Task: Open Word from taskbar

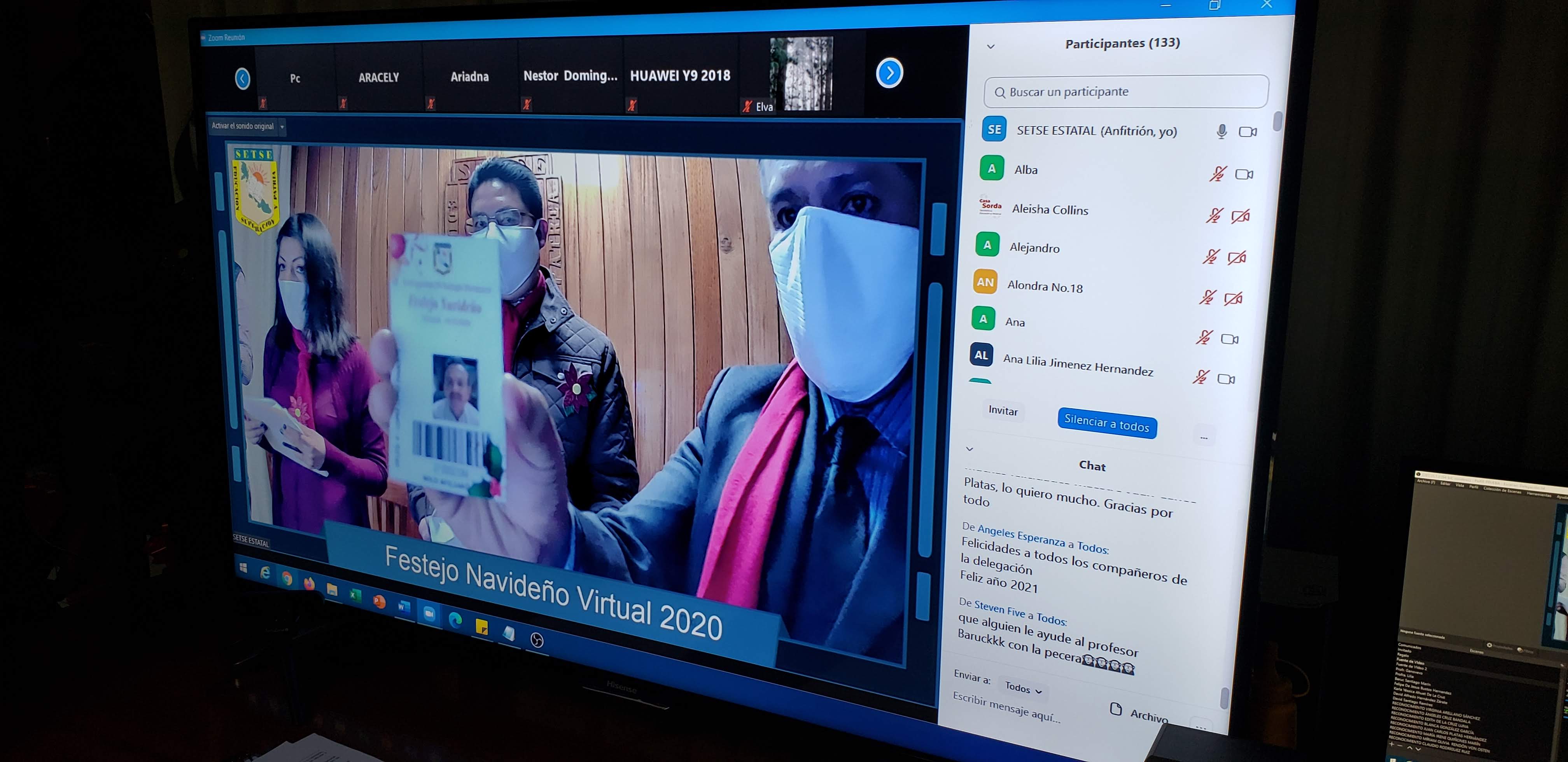Action: 403,607
